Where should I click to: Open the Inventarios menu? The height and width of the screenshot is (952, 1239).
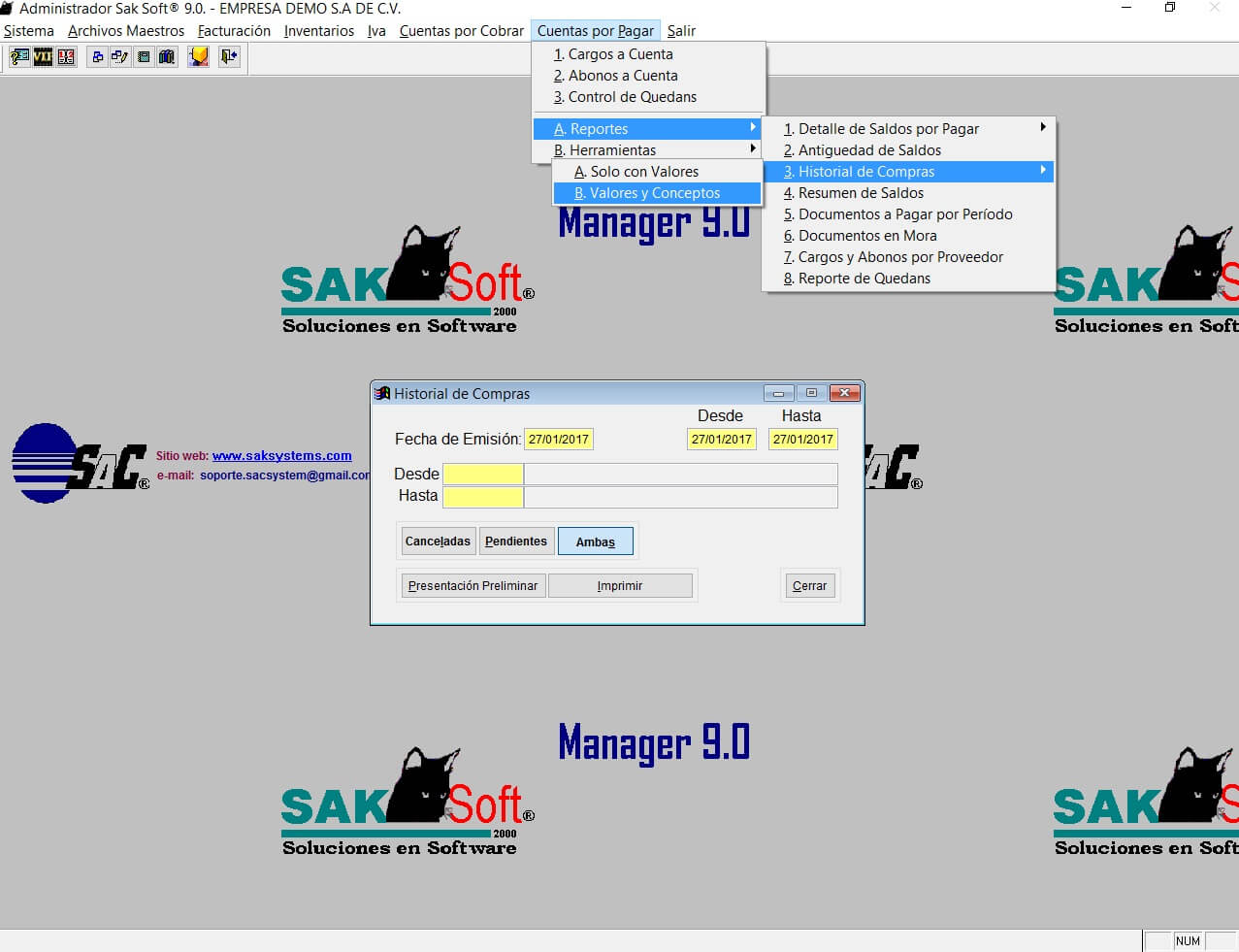click(x=319, y=31)
